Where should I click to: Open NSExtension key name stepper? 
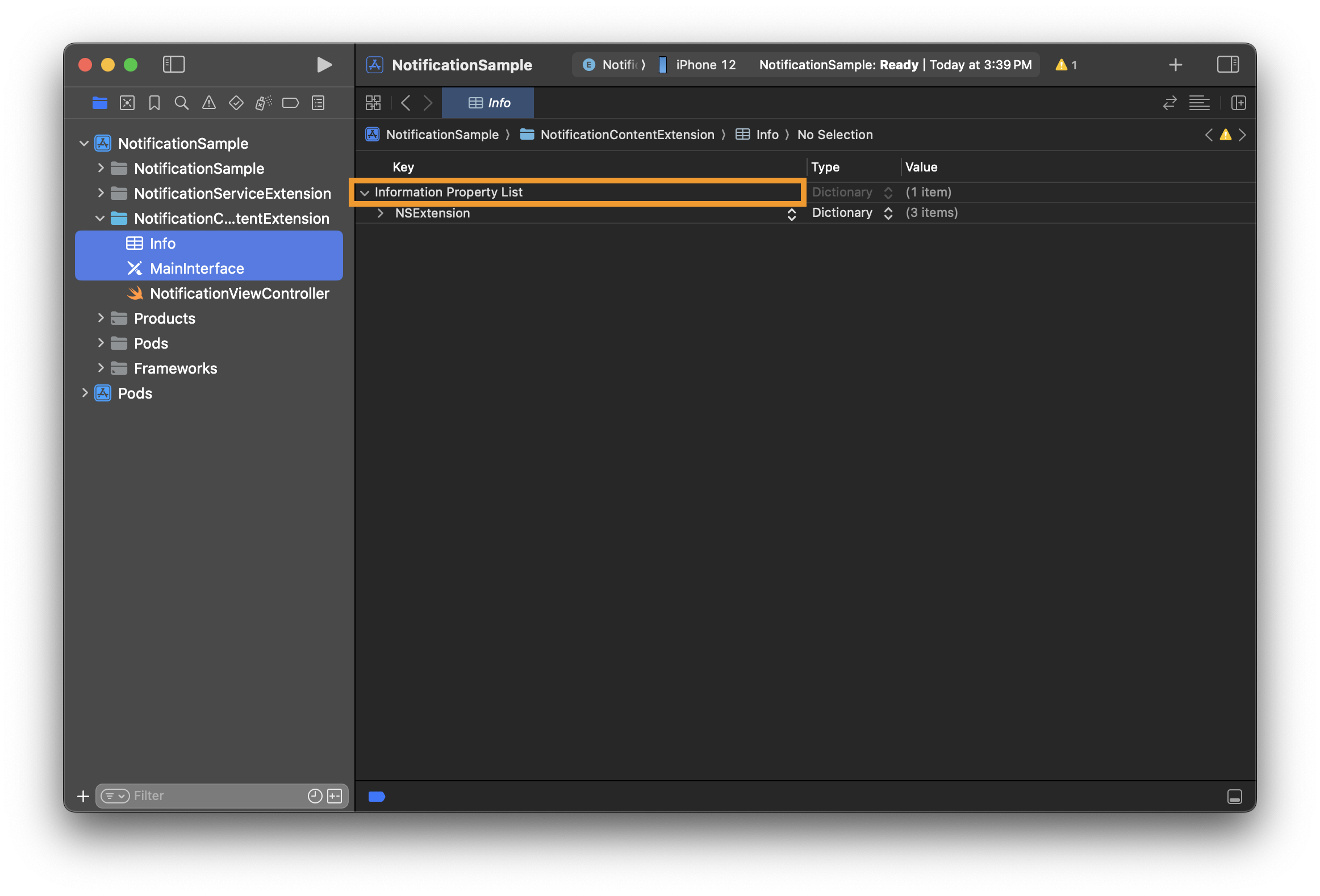tap(792, 214)
